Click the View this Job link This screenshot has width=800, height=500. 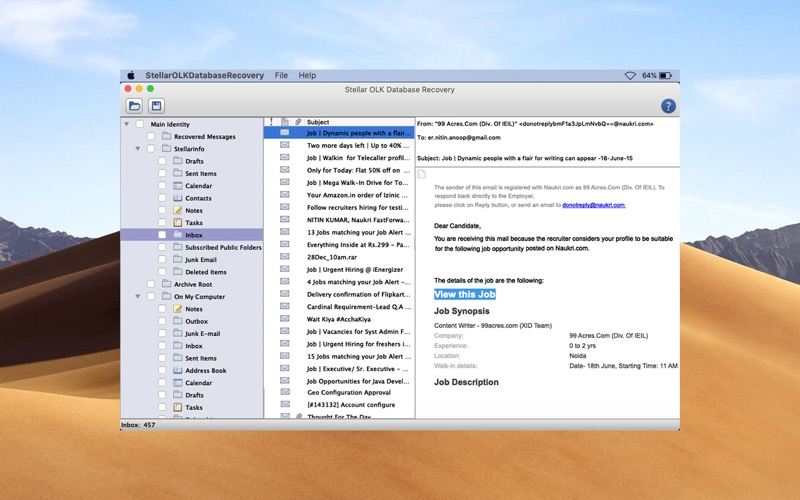464,294
